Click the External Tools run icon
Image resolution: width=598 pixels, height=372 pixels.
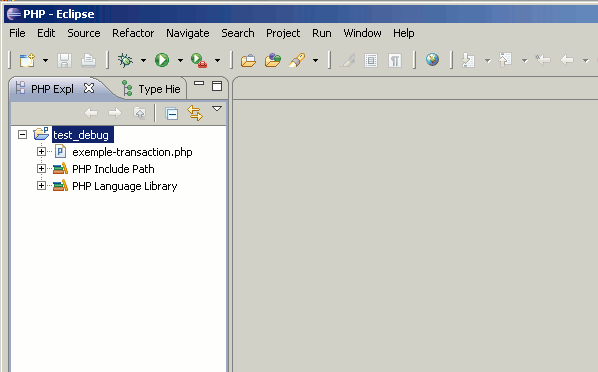pos(199,60)
